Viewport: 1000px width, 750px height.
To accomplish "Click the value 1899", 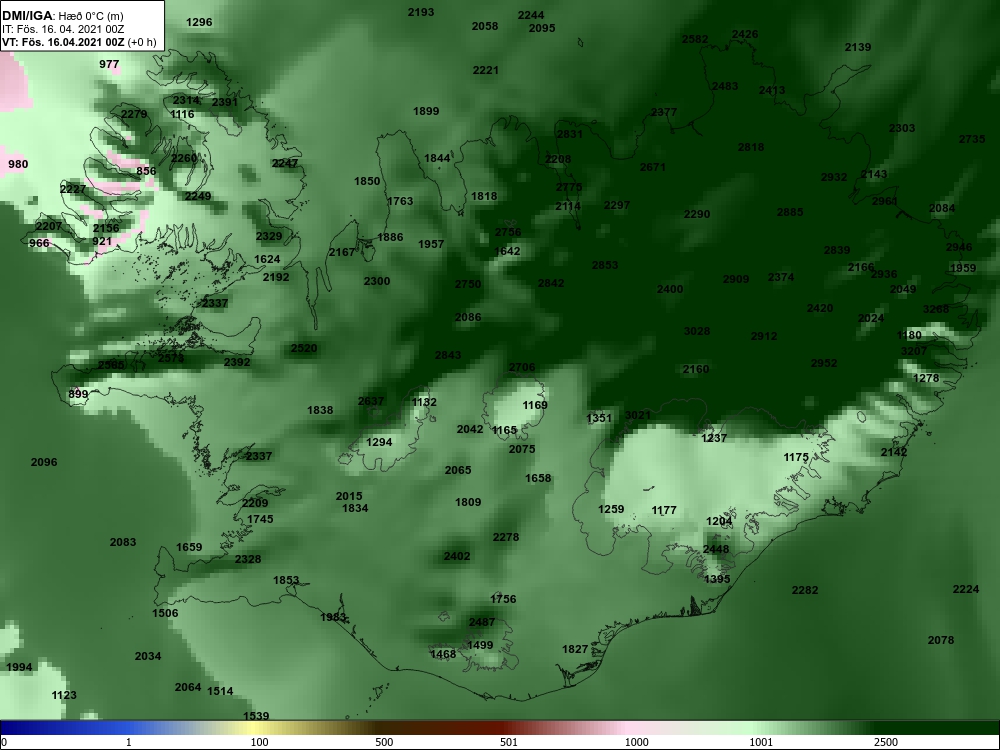I will tap(426, 111).
